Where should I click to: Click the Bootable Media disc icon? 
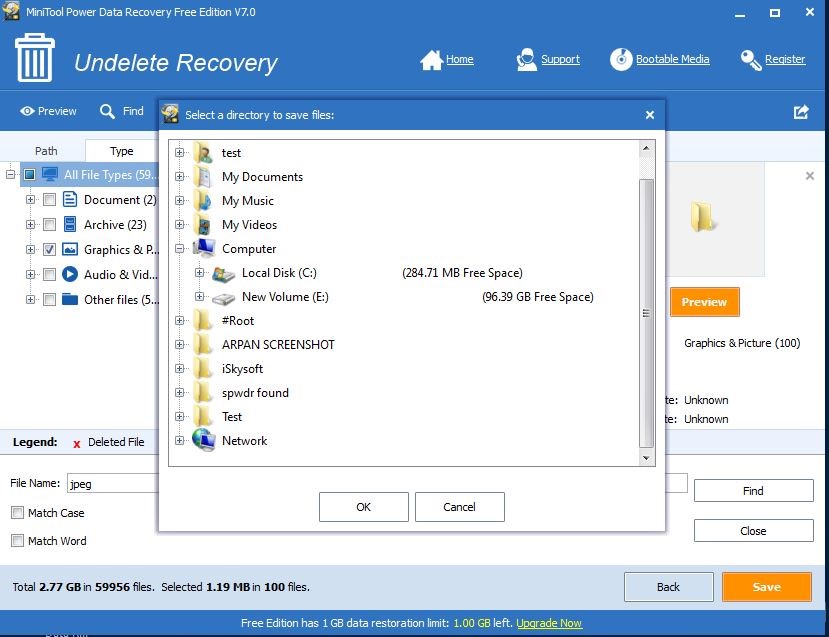(621, 59)
